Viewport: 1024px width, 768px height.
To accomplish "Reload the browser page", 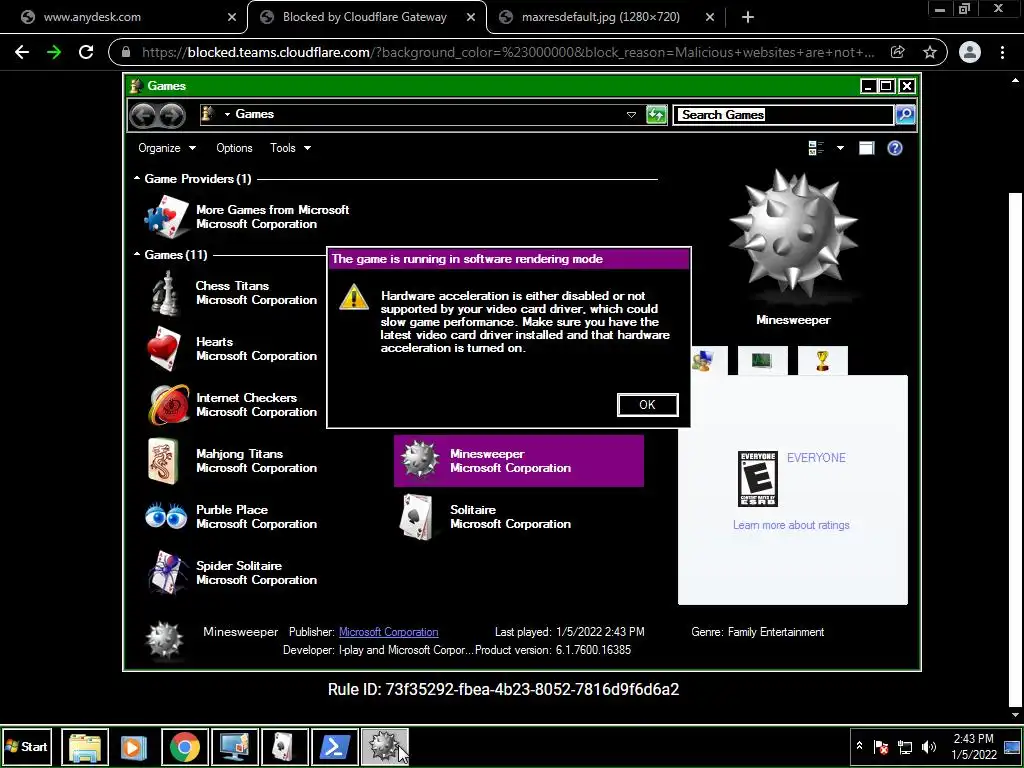I will pos(86,52).
